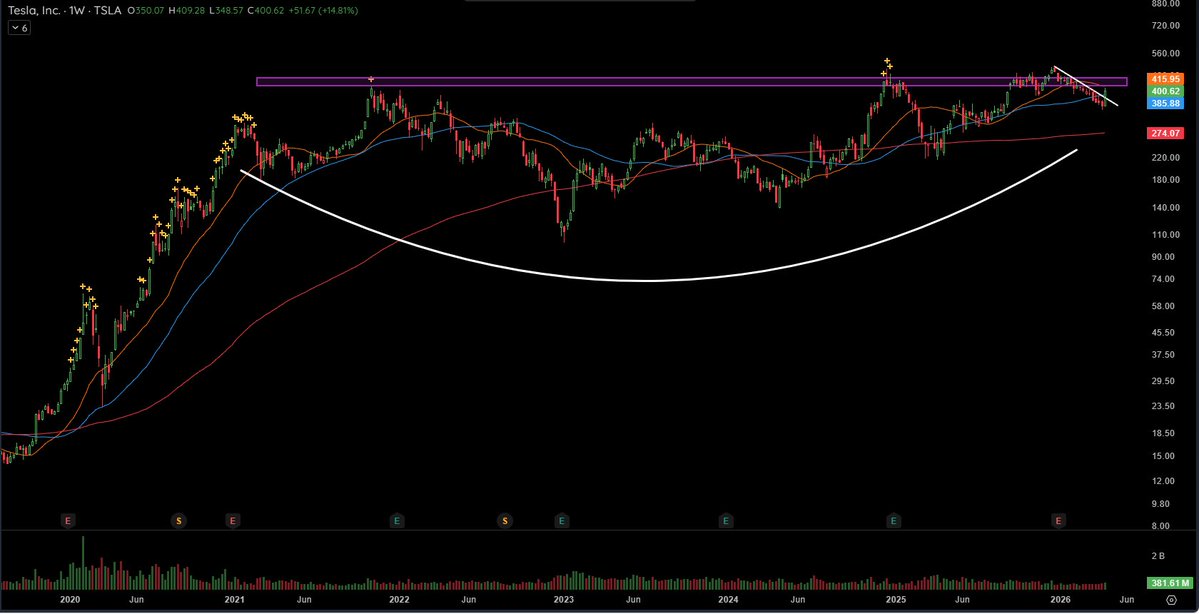The image size is (1199, 614).
Task: Click the red 274.07 price label
Action: 1164,133
